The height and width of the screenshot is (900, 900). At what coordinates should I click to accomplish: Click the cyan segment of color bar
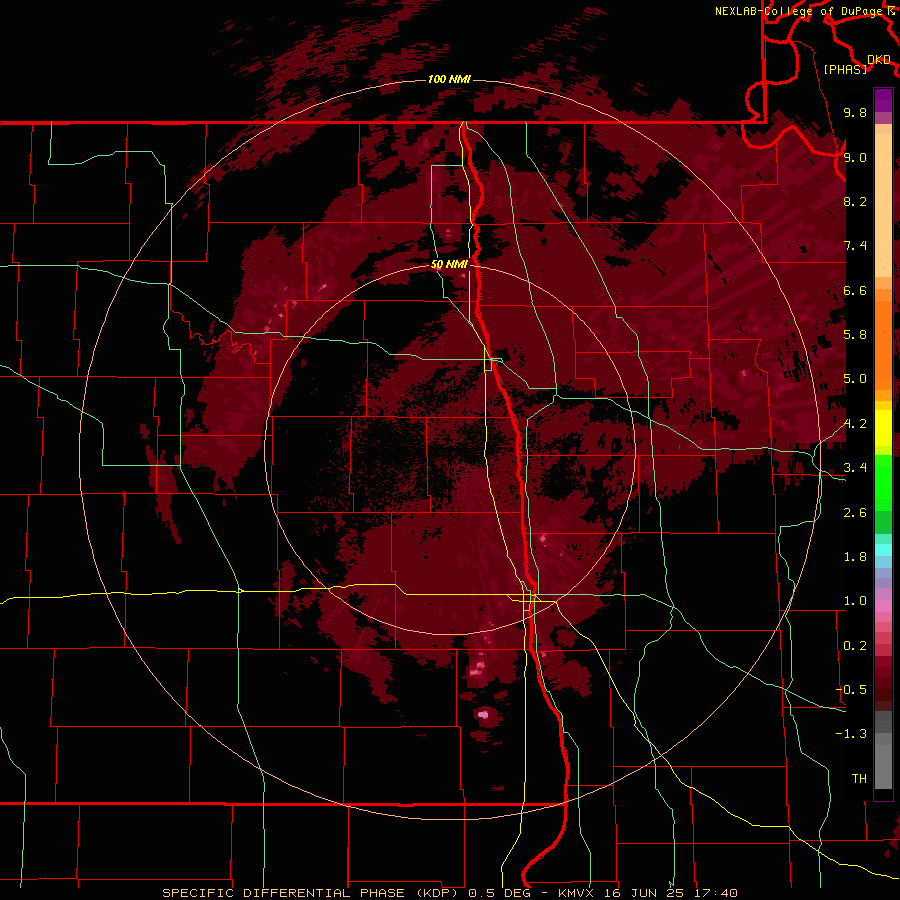[883, 550]
